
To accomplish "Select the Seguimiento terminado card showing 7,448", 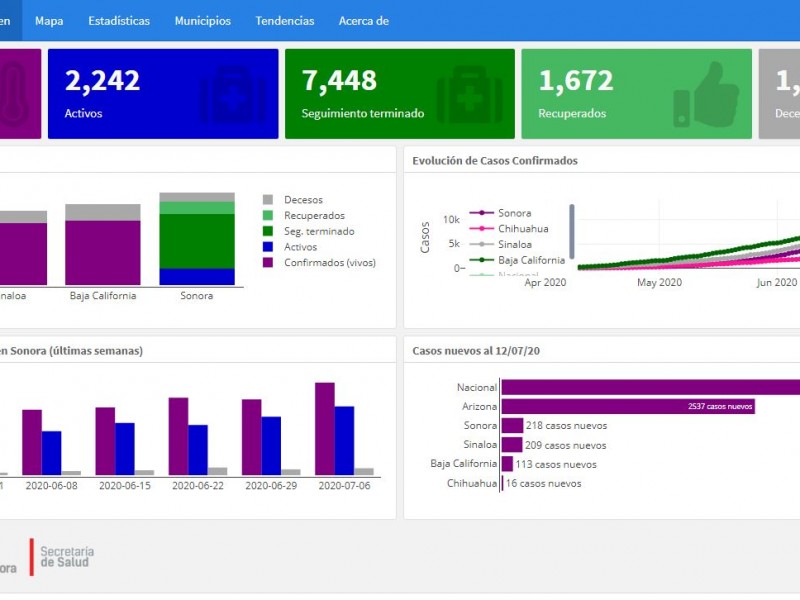I will (400, 94).
